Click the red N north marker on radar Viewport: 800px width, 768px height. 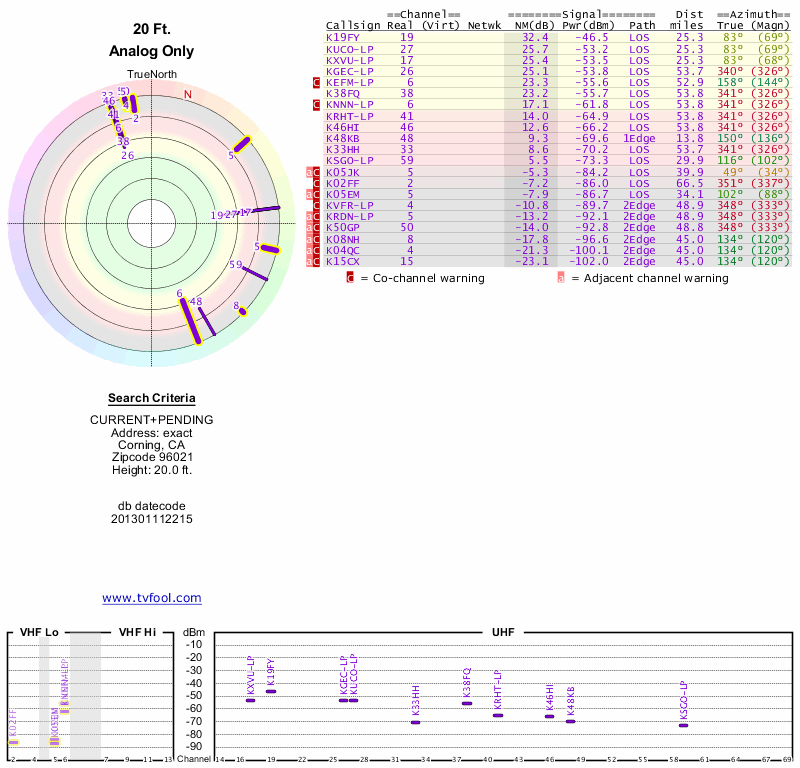click(x=187, y=95)
